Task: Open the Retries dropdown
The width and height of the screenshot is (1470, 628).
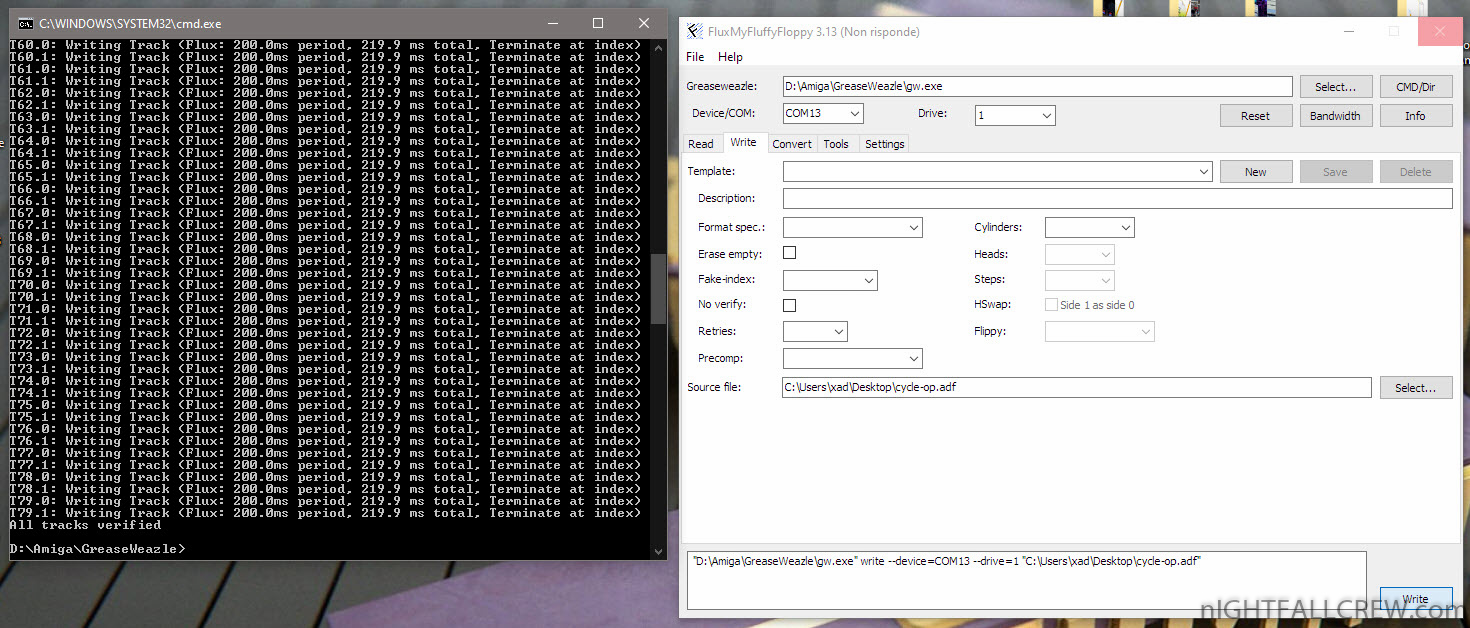Action: [814, 331]
